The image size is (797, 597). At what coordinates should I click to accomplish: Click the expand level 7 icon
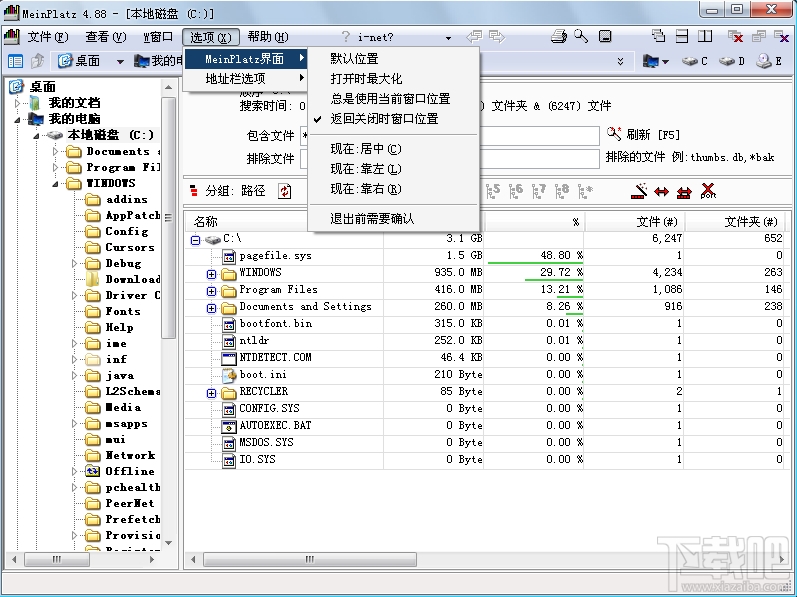539,191
